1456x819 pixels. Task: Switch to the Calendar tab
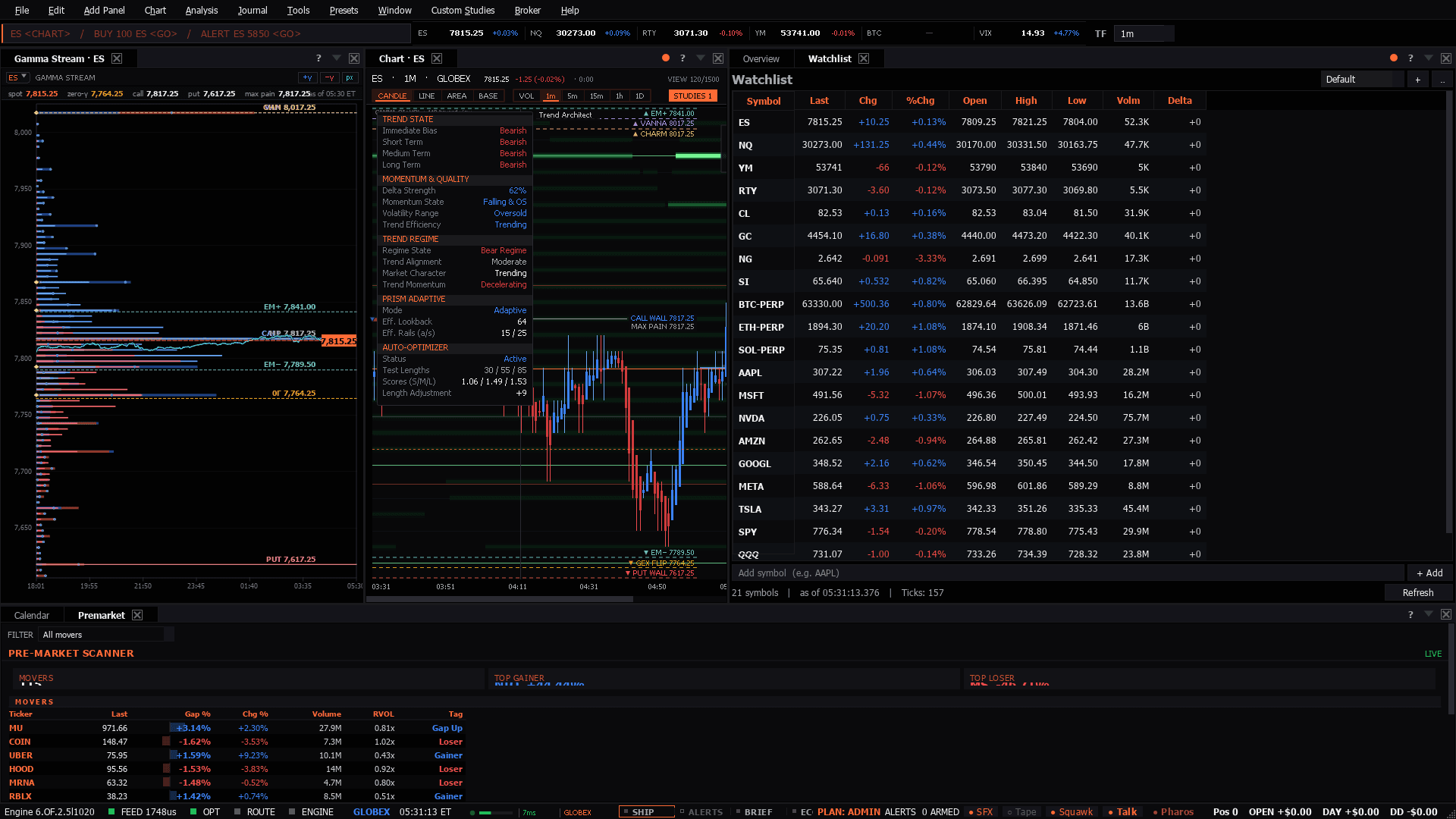click(x=32, y=615)
